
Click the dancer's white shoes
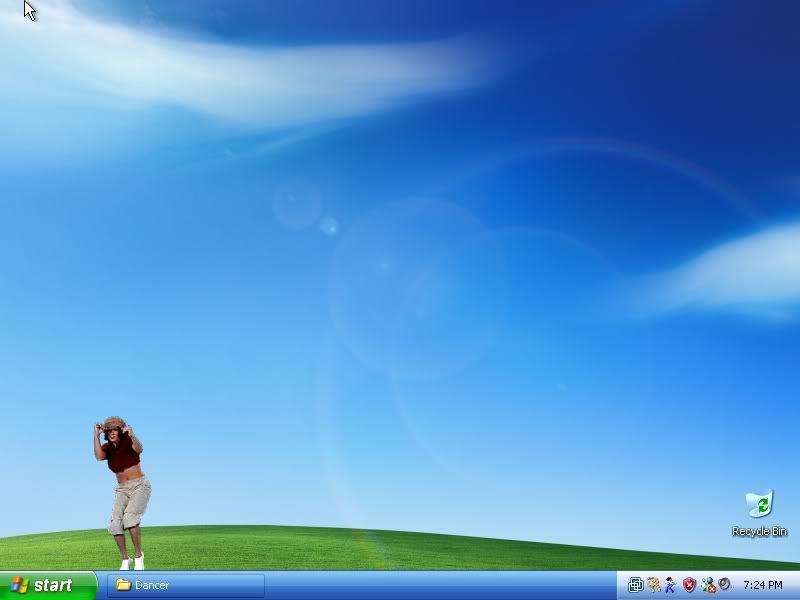coord(132,562)
